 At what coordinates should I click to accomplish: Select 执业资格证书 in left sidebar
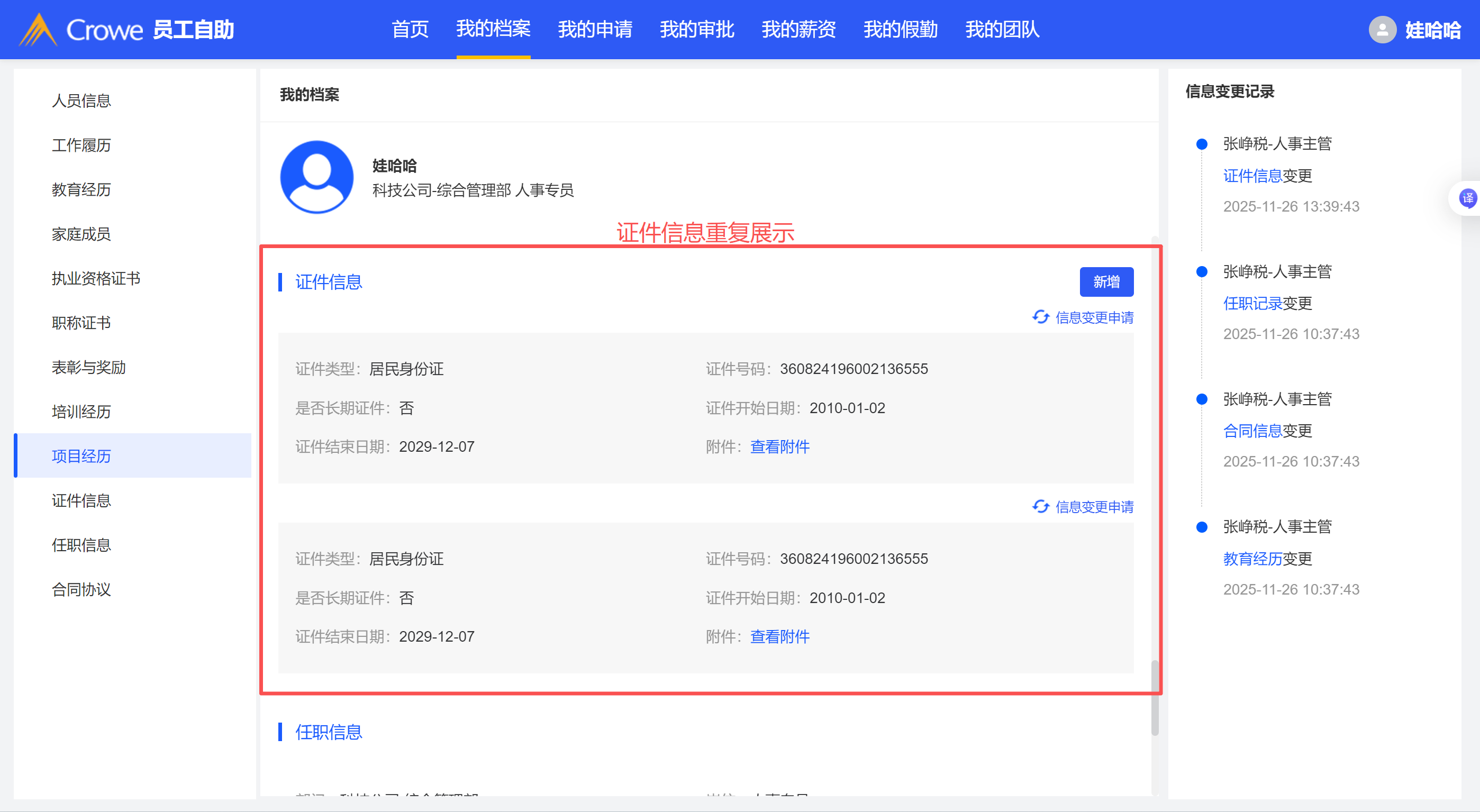(x=96, y=279)
